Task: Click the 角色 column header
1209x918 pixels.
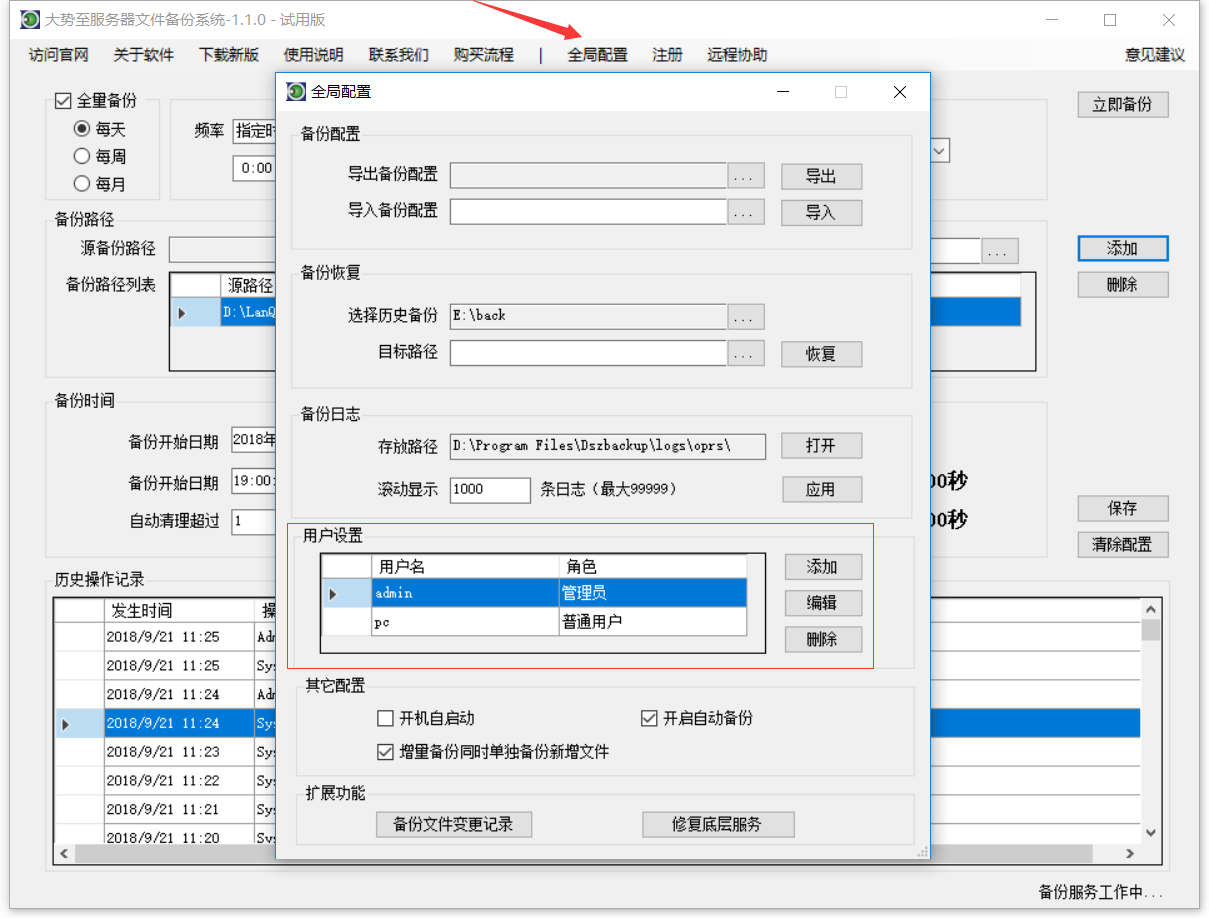Action: pyautogui.click(x=653, y=566)
